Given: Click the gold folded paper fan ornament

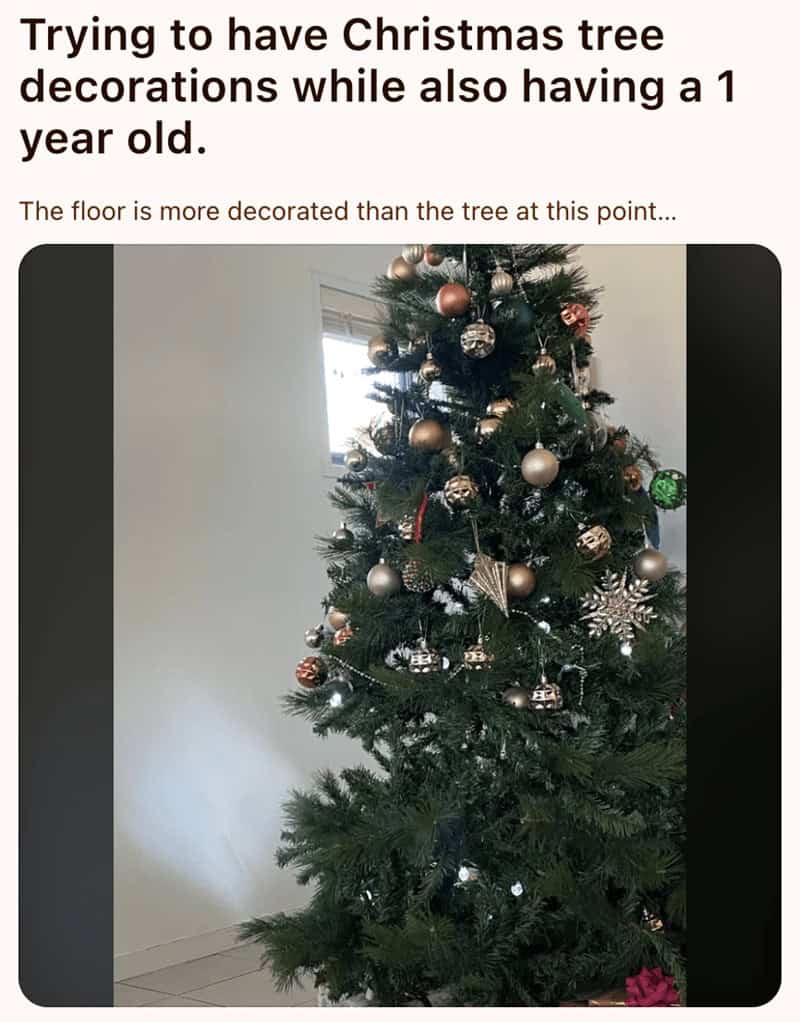Looking at the screenshot, I should [x=490, y=583].
